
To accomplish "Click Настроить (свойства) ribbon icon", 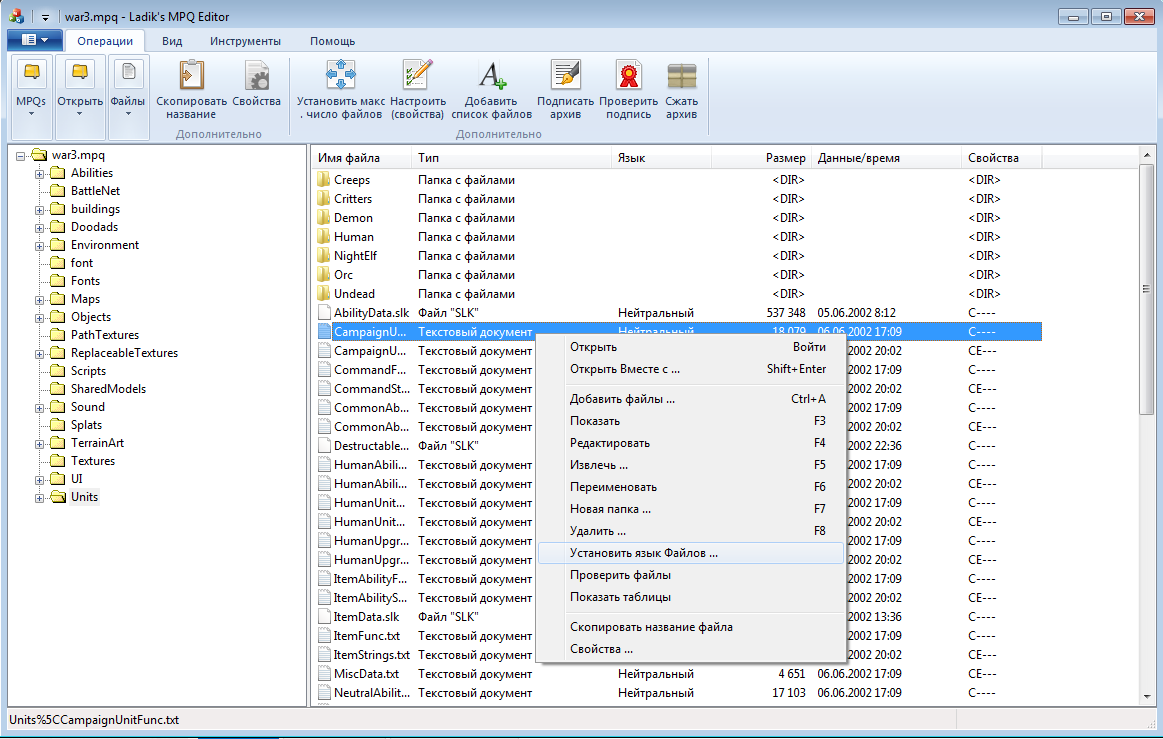I will coord(418,89).
